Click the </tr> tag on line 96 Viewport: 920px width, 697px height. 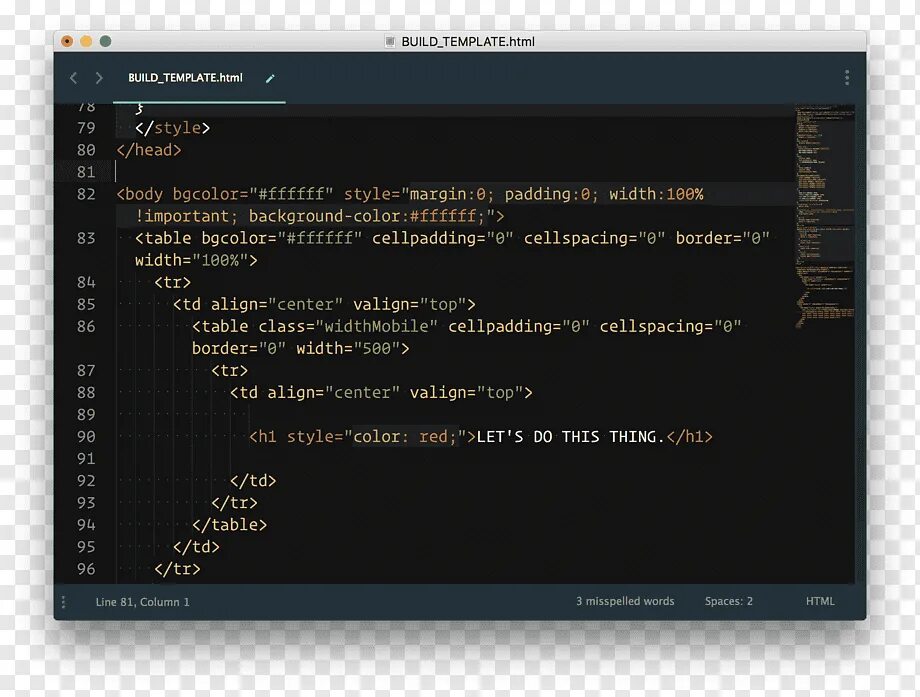177,569
